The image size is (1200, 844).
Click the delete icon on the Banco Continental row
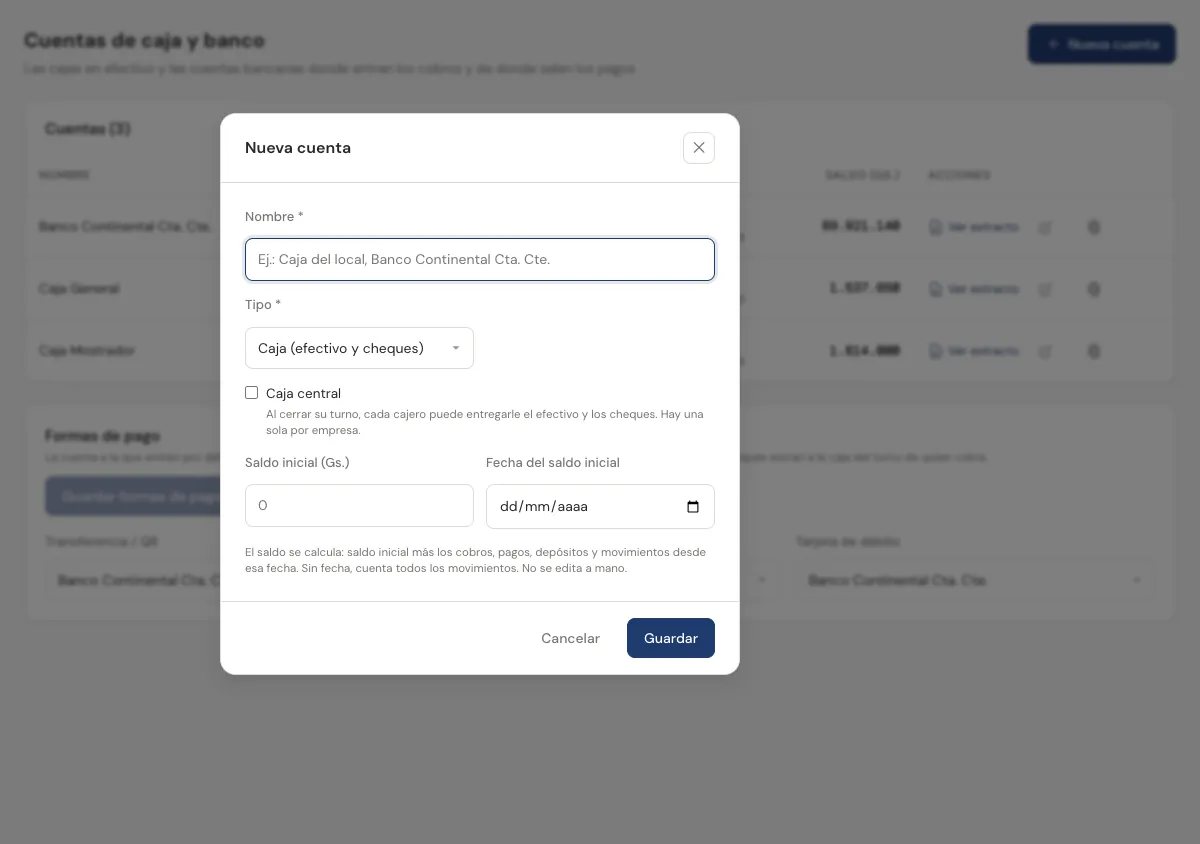click(x=1094, y=227)
